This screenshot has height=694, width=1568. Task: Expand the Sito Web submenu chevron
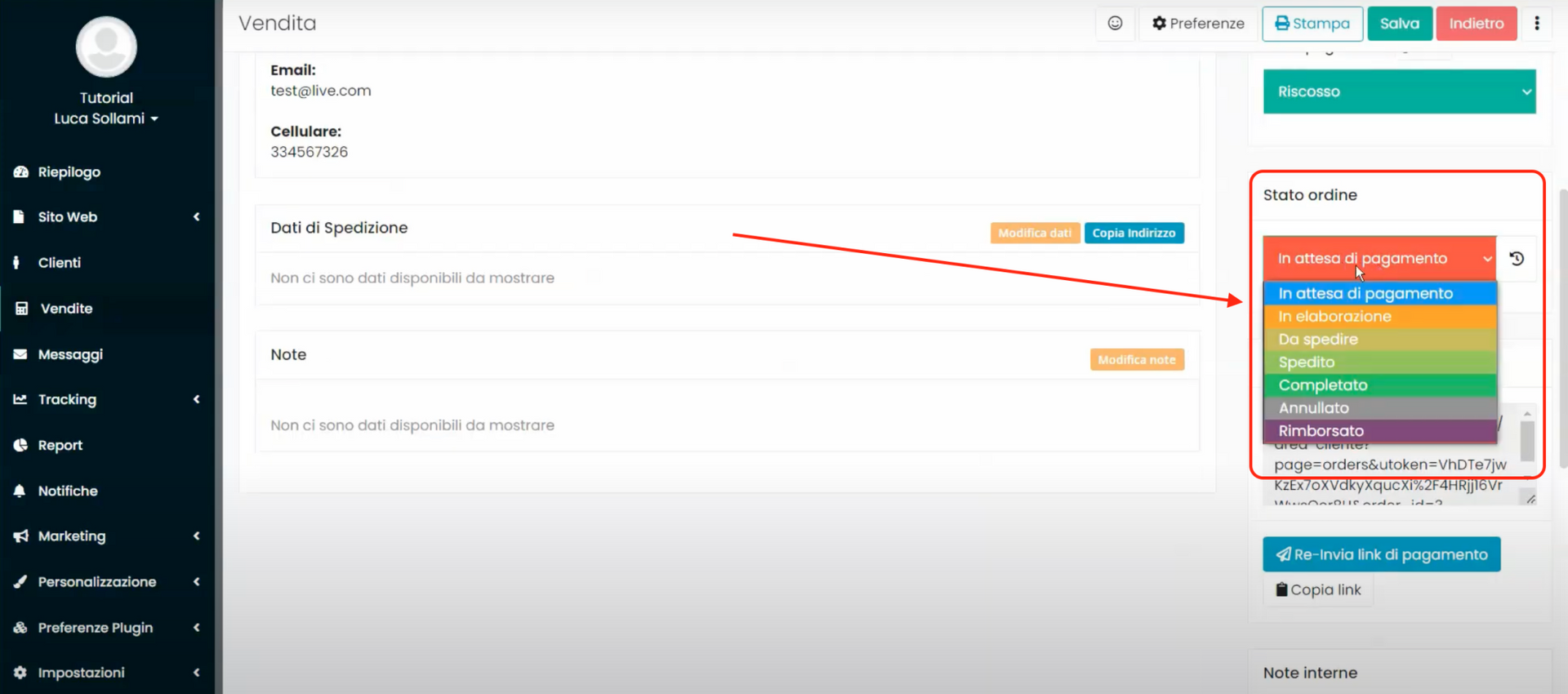click(x=197, y=216)
